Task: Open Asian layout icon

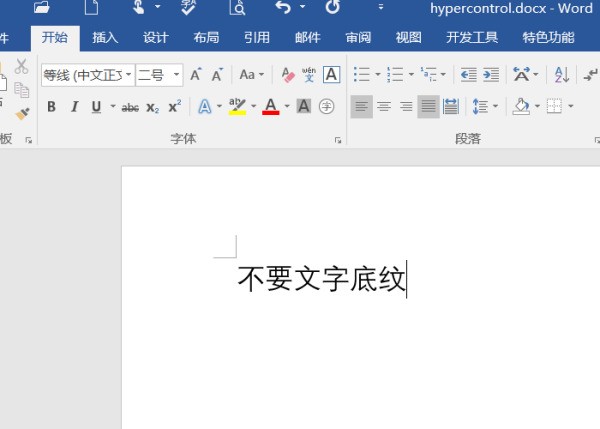Action: pos(522,75)
